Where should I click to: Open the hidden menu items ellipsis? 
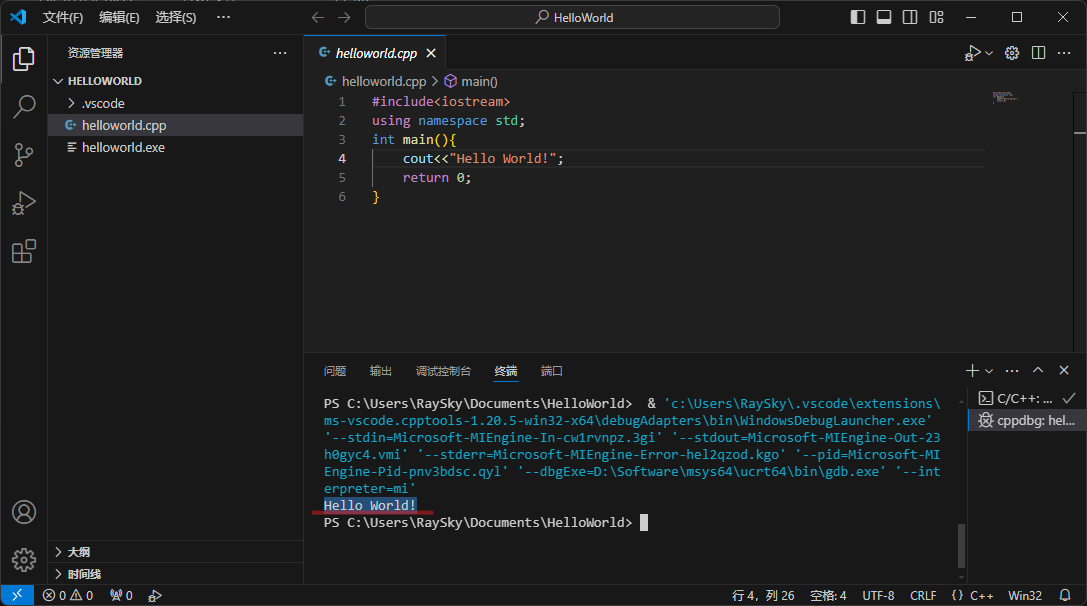[x=223, y=17]
